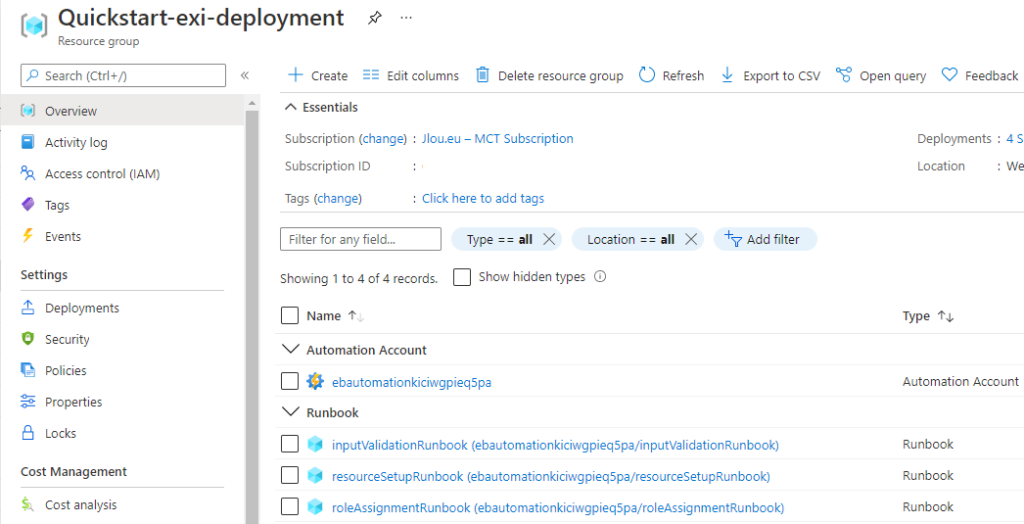Click the resource group cube icon by title
1024x524 pixels.
coord(34,25)
